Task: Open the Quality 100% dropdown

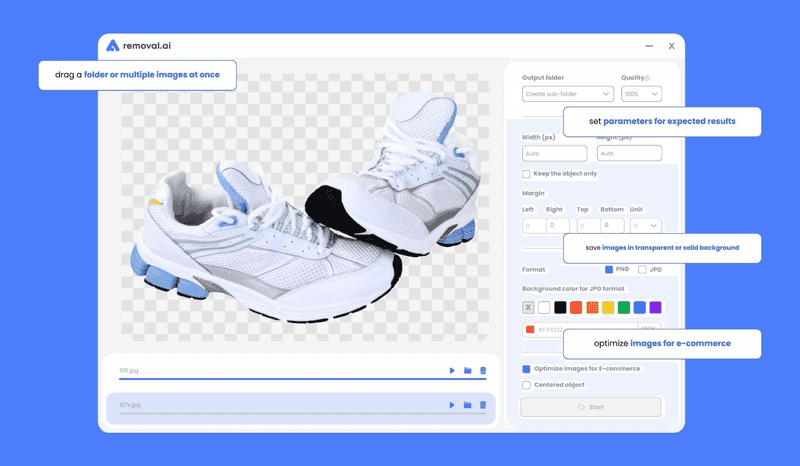Action: tap(641, 94)
